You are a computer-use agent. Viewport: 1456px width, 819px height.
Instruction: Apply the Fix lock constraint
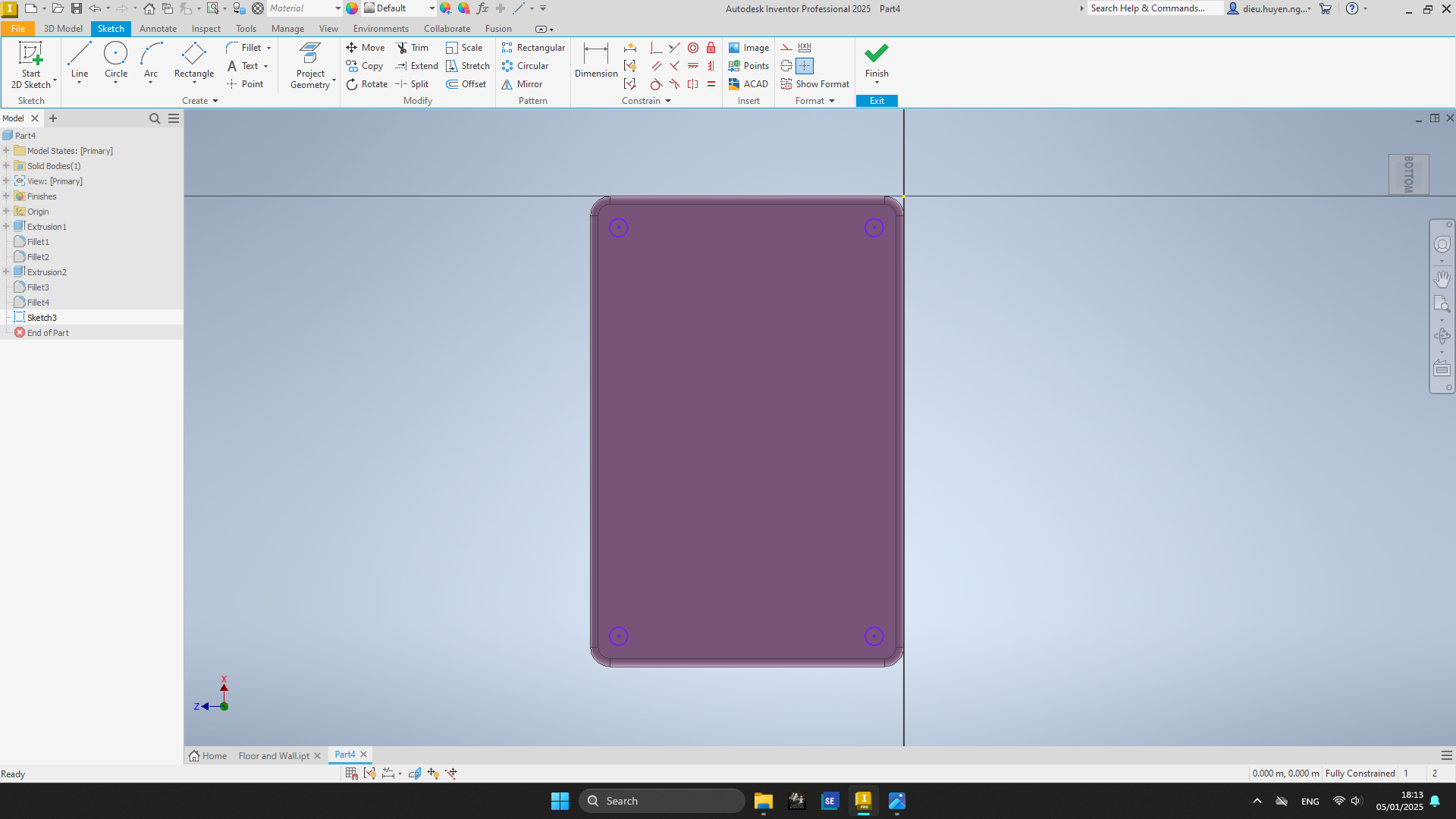[711, 48]
